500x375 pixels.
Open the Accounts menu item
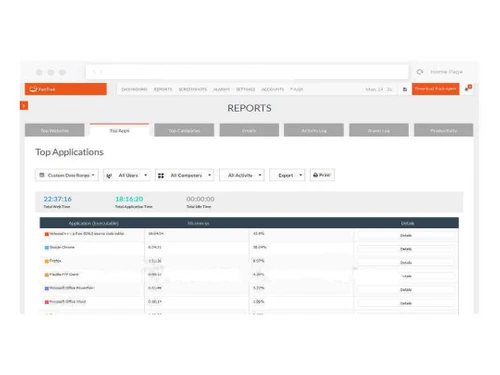pos(273,89)
